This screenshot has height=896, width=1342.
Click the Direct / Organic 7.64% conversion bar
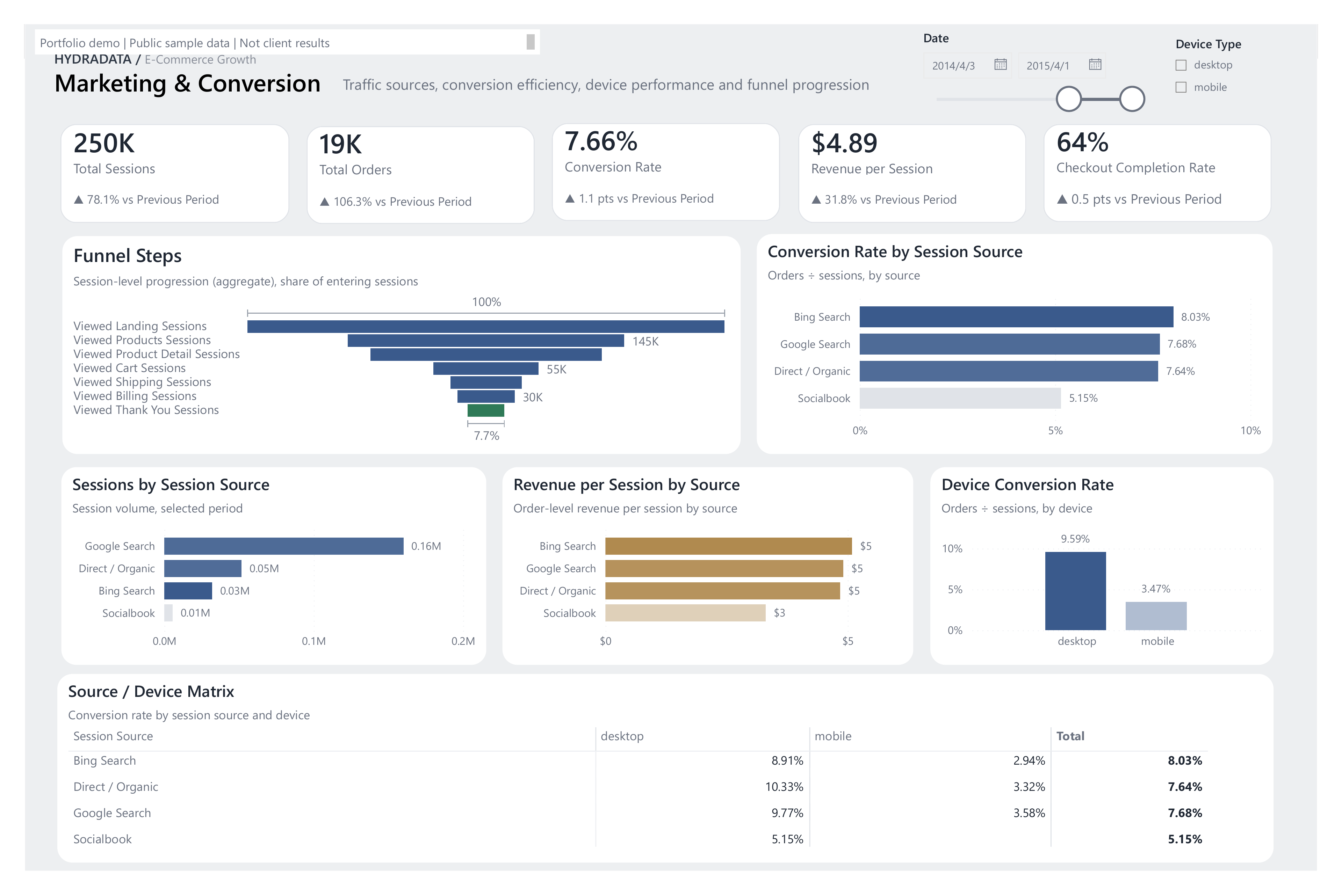point(1009,371)
